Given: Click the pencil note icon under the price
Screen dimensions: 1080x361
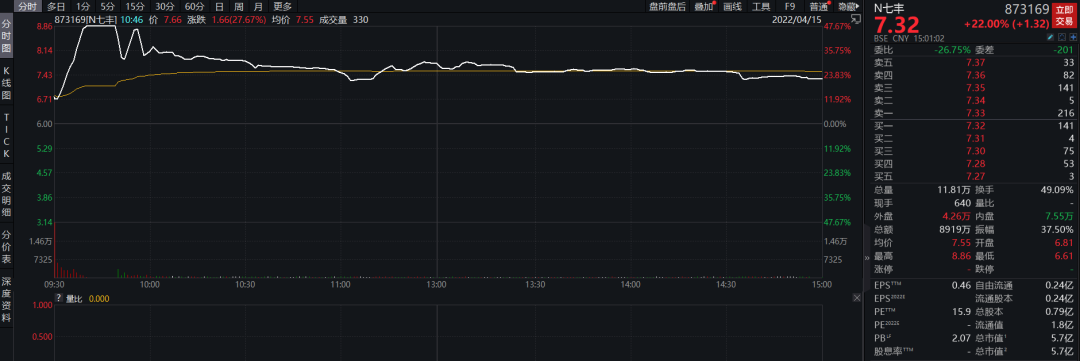Looking at the screenshot, I should point(1050,37).
